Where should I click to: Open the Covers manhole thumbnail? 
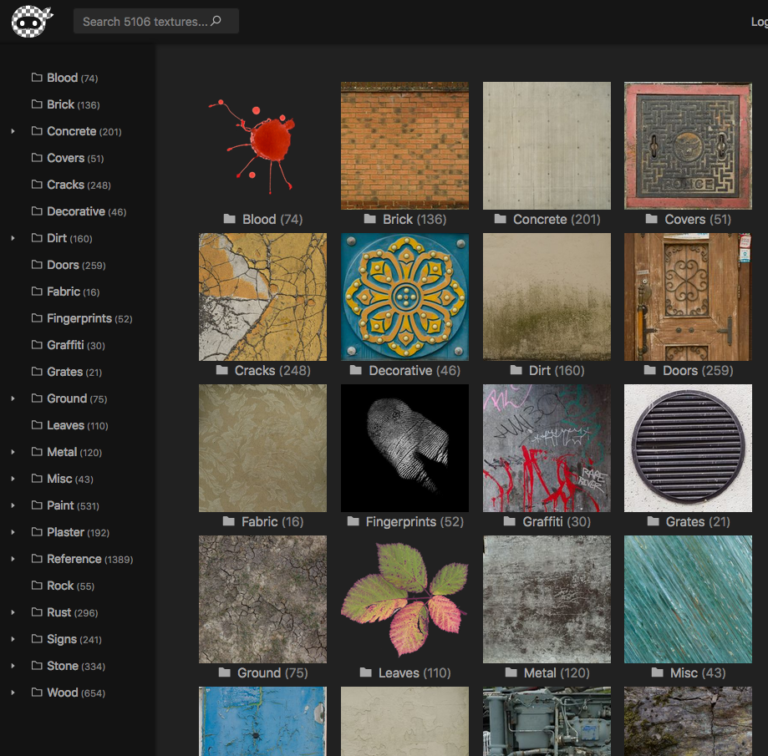point(687,145)
